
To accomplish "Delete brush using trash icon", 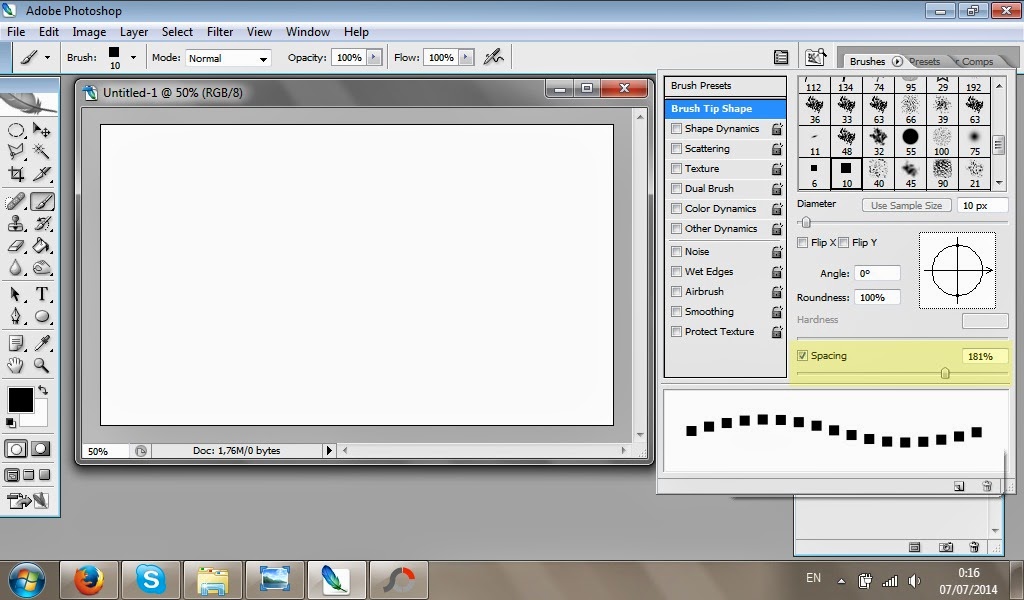I will 987,486.
